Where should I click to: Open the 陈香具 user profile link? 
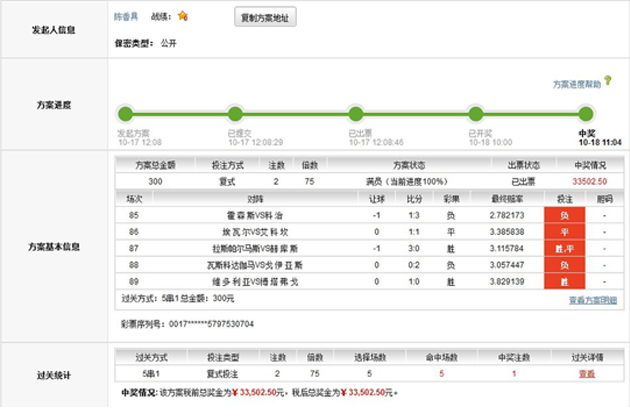click(x=126, y=17)
